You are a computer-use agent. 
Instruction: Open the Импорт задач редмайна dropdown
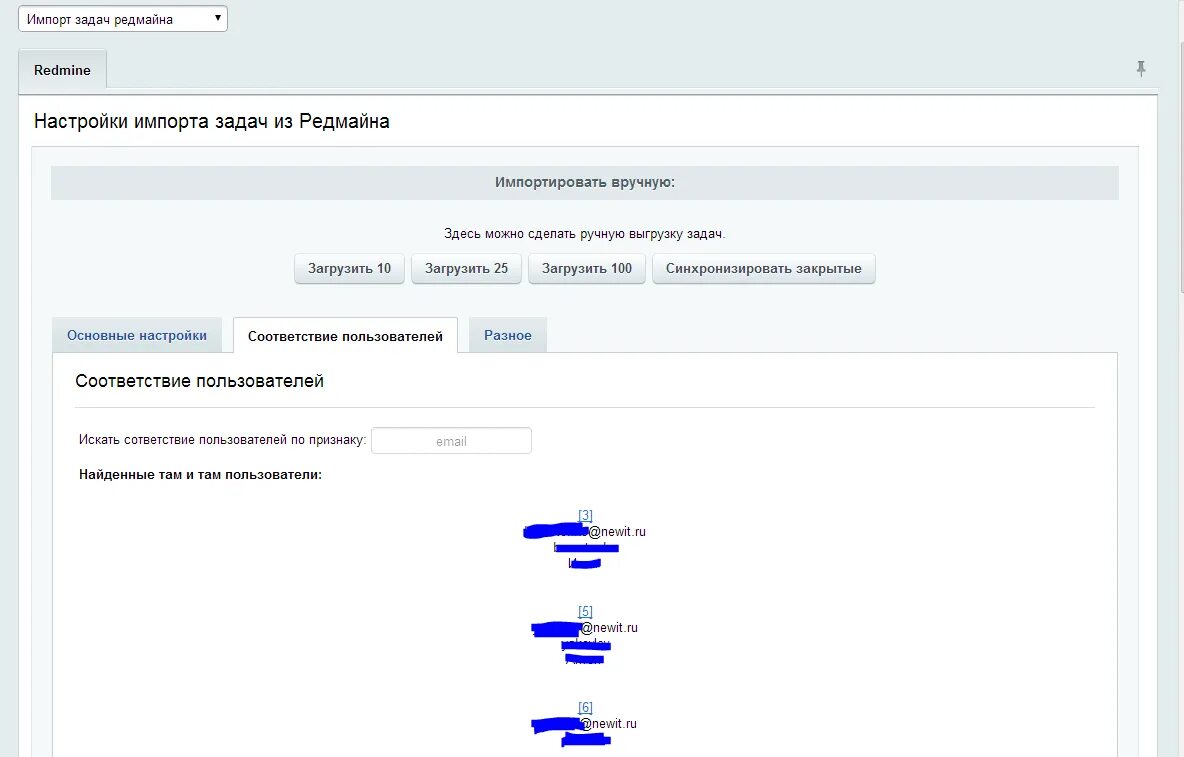pyautogui.click(x=122, y=19)
